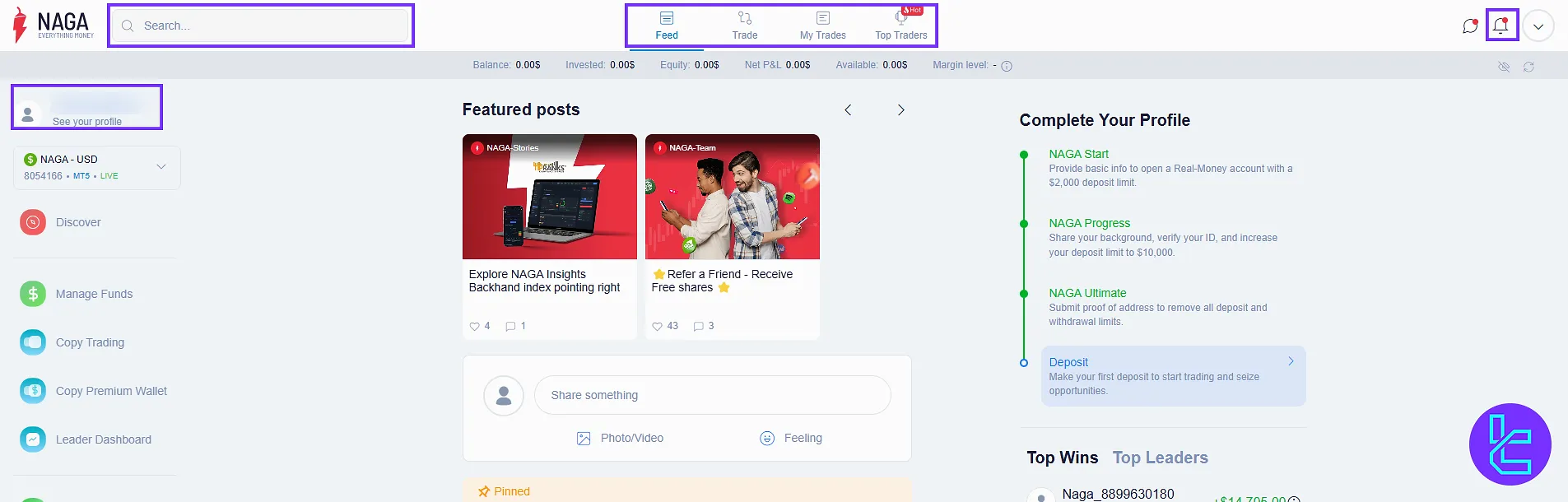This screenshot has height=502, width=1568.
Task: Click the Copy Trading icon
Action: [x=33, y=342]
